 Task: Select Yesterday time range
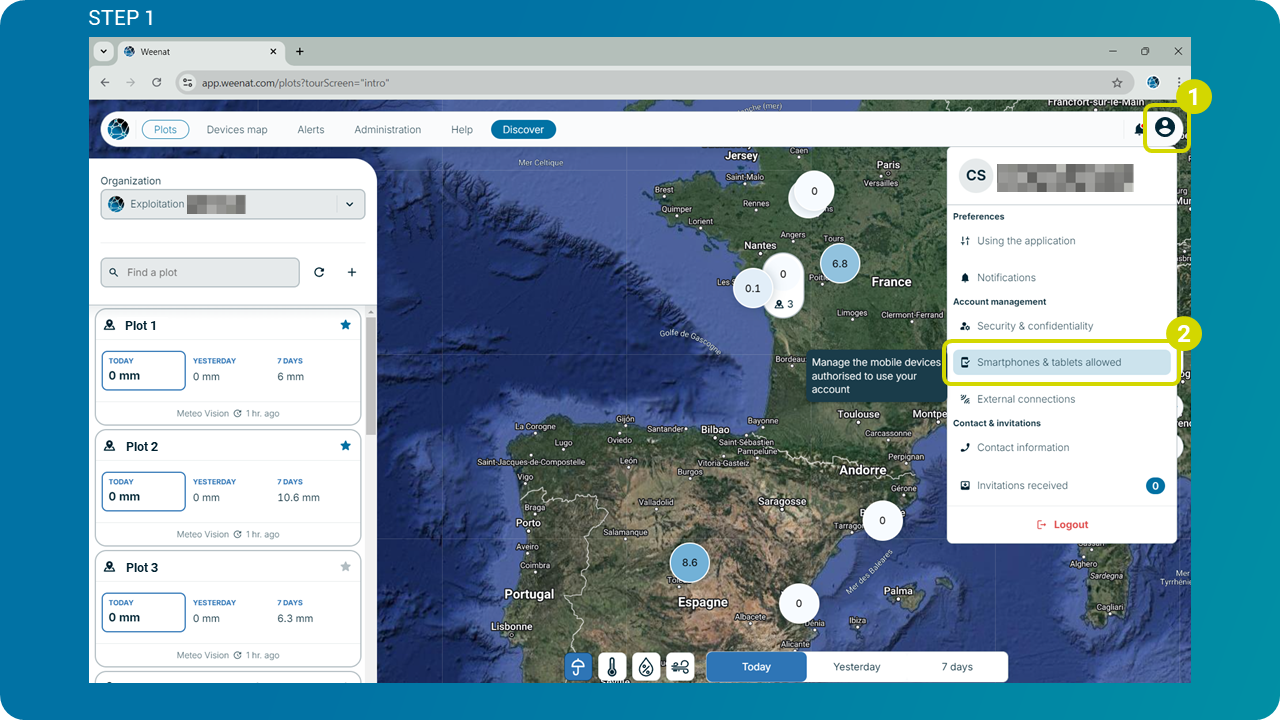[x=857, y=667]
